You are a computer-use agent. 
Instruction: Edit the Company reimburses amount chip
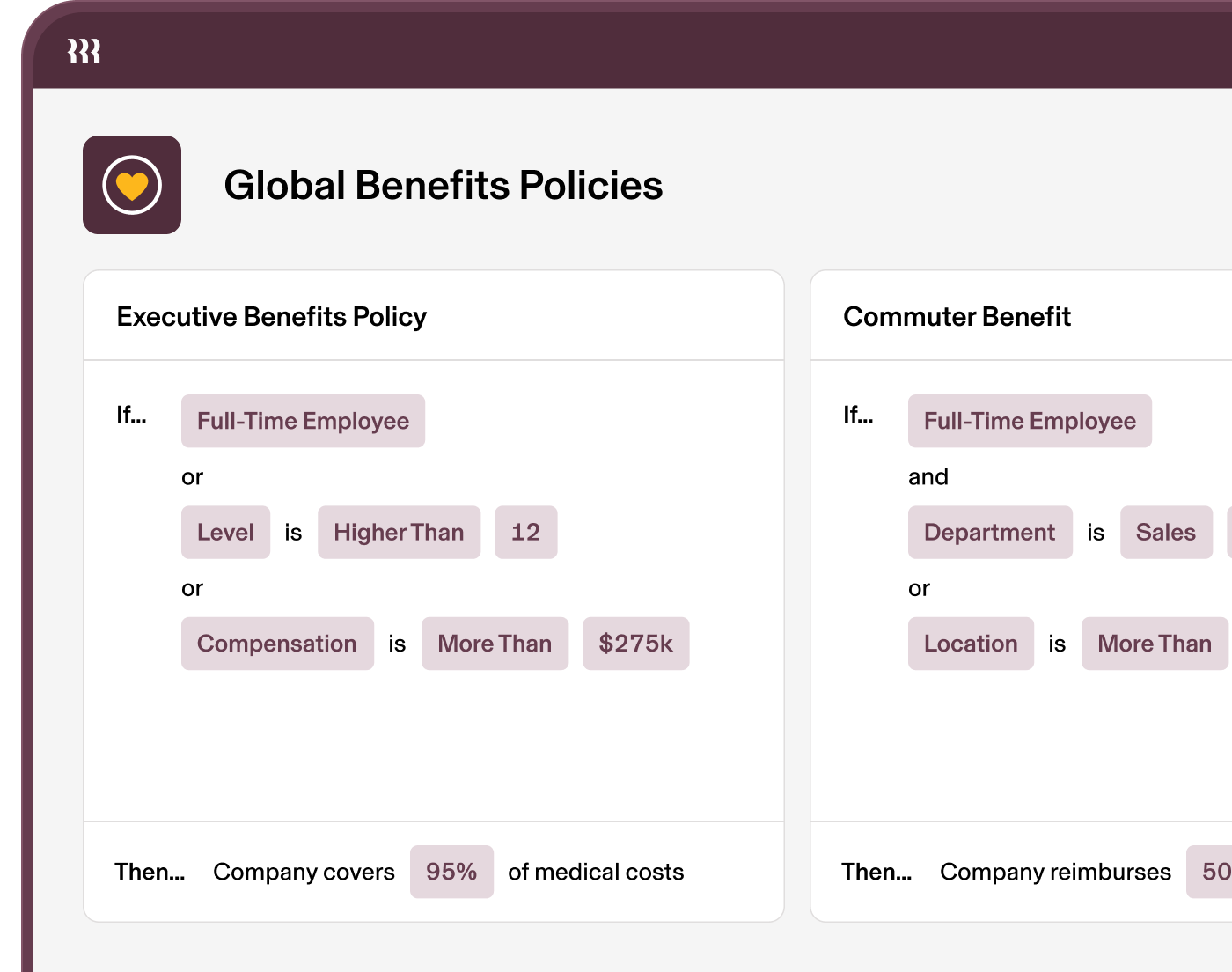point(1209,872)
